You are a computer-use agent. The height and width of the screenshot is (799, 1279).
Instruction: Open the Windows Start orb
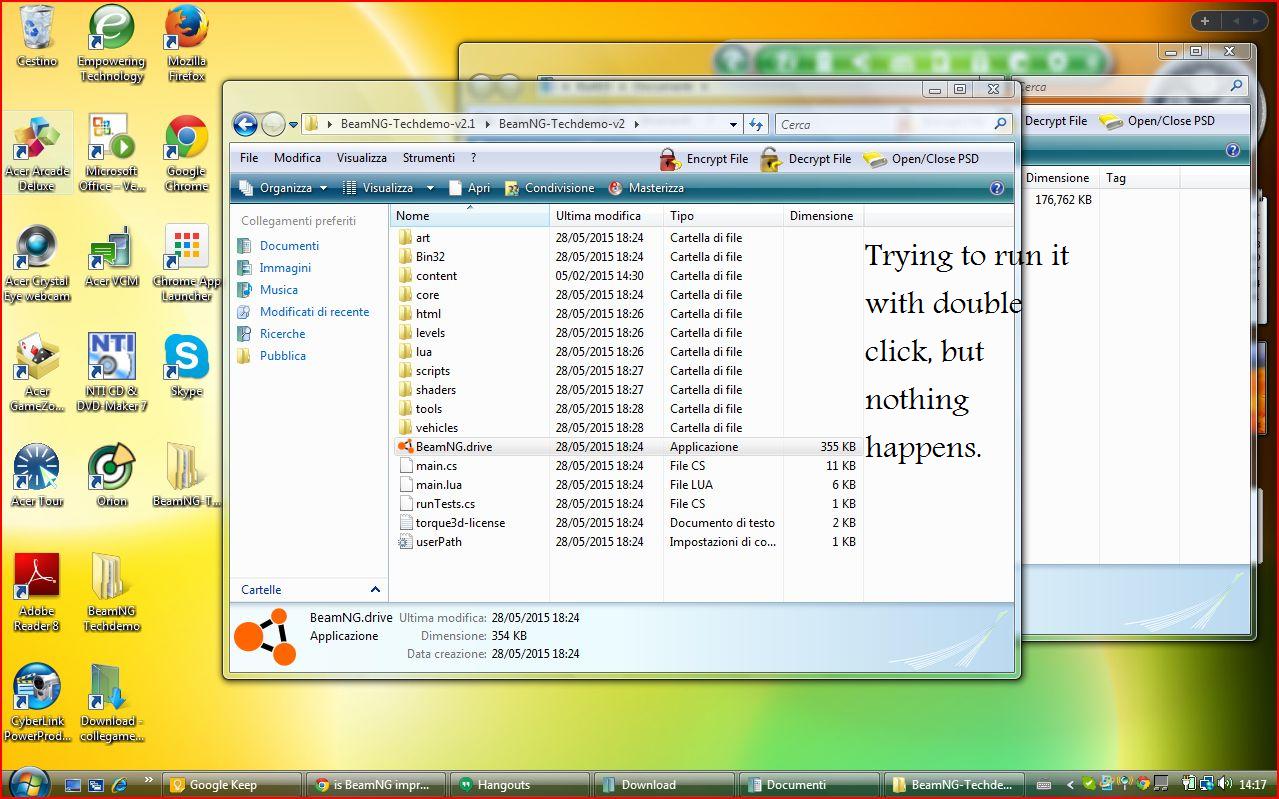tap(27, 783)
